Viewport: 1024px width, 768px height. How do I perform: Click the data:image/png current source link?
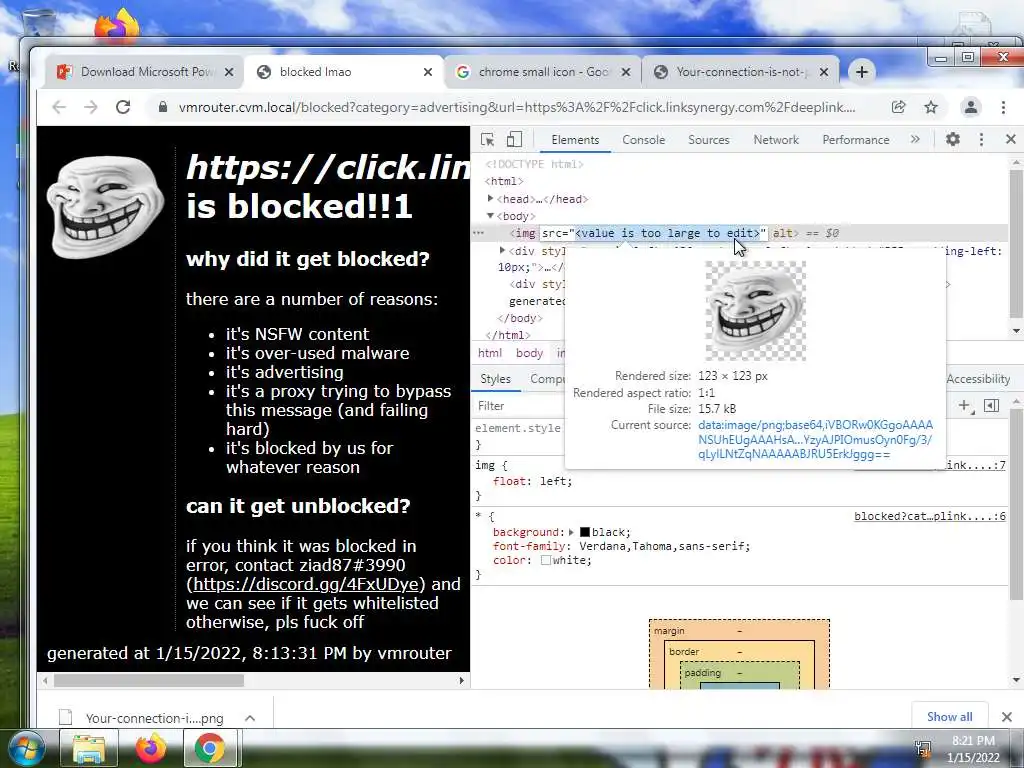click(815, 440)
